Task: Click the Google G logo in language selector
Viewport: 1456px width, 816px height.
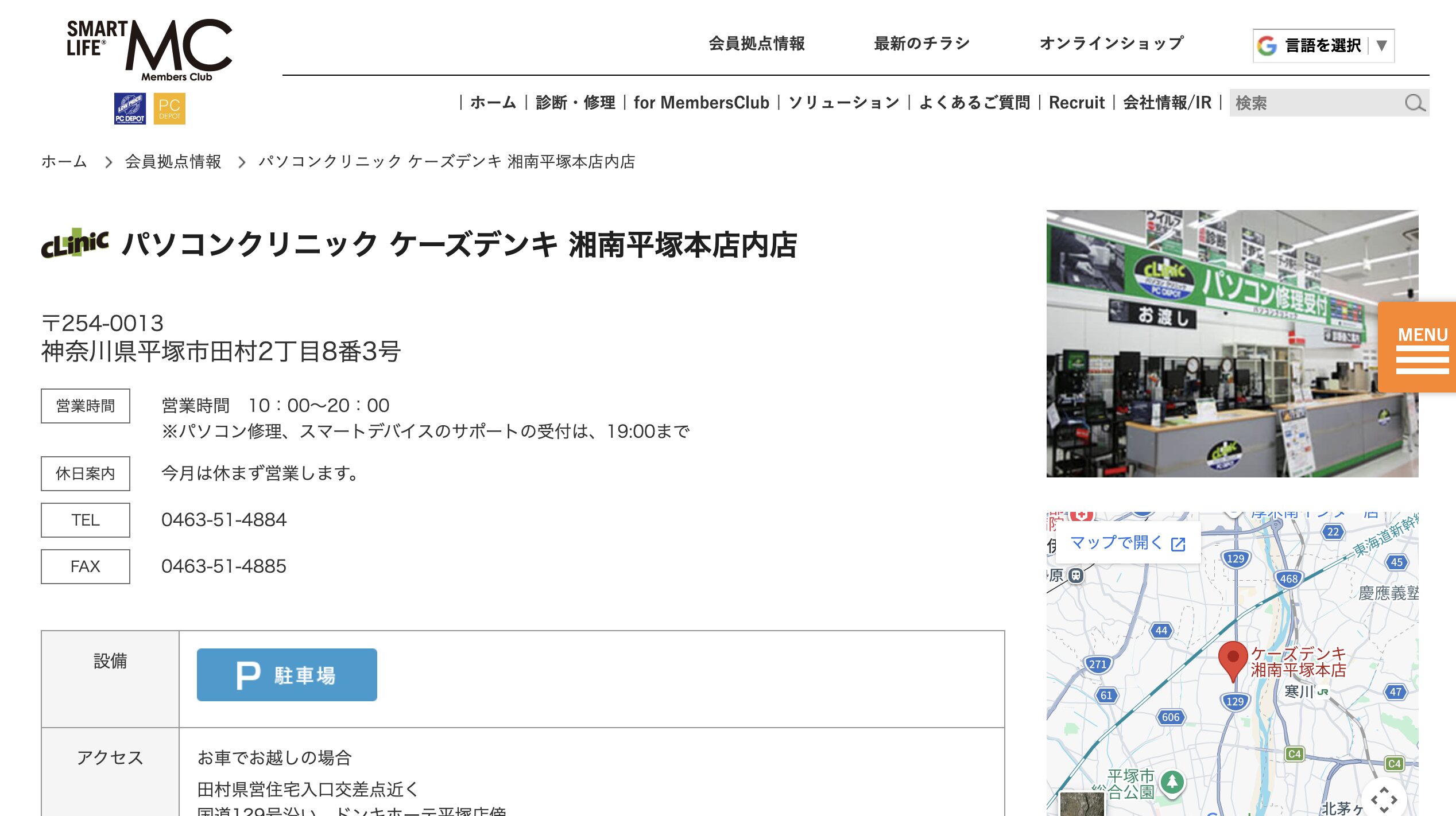Action: click(1267, 45)
